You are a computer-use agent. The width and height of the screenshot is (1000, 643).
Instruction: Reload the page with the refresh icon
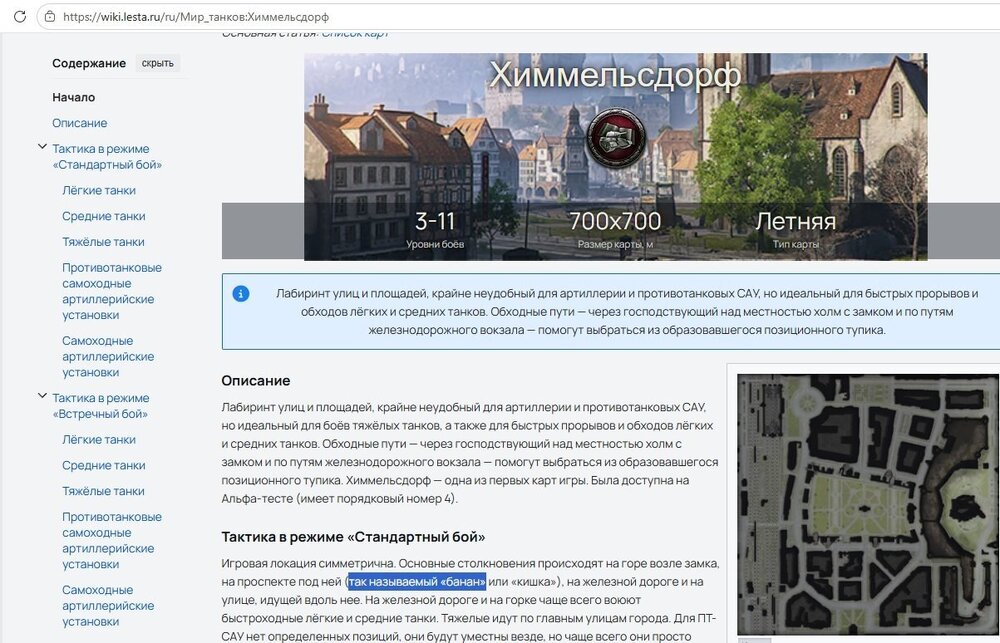pos(20,17)
